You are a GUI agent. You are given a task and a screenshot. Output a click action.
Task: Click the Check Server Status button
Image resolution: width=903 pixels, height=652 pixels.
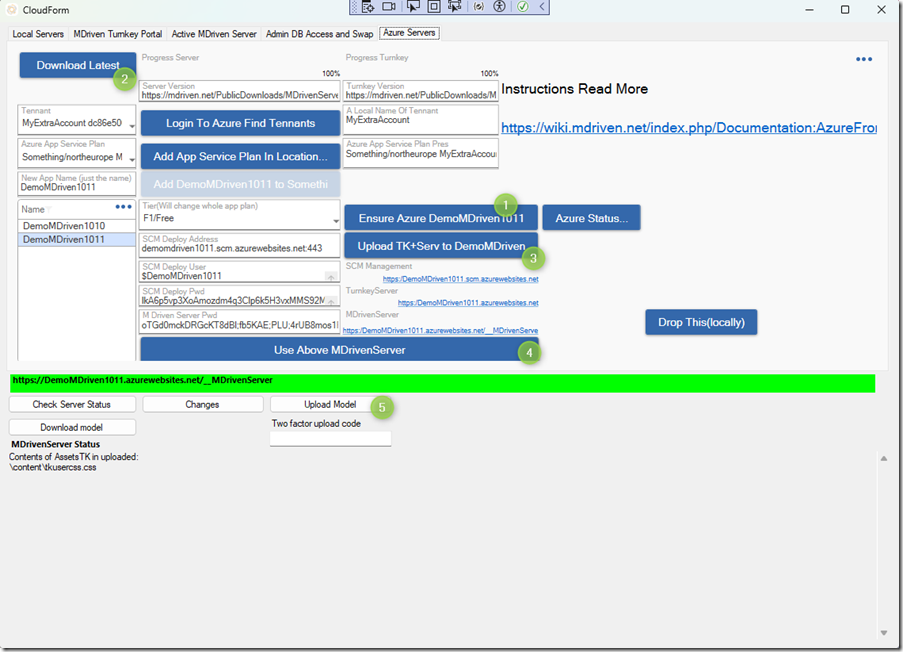click(72, 404)
